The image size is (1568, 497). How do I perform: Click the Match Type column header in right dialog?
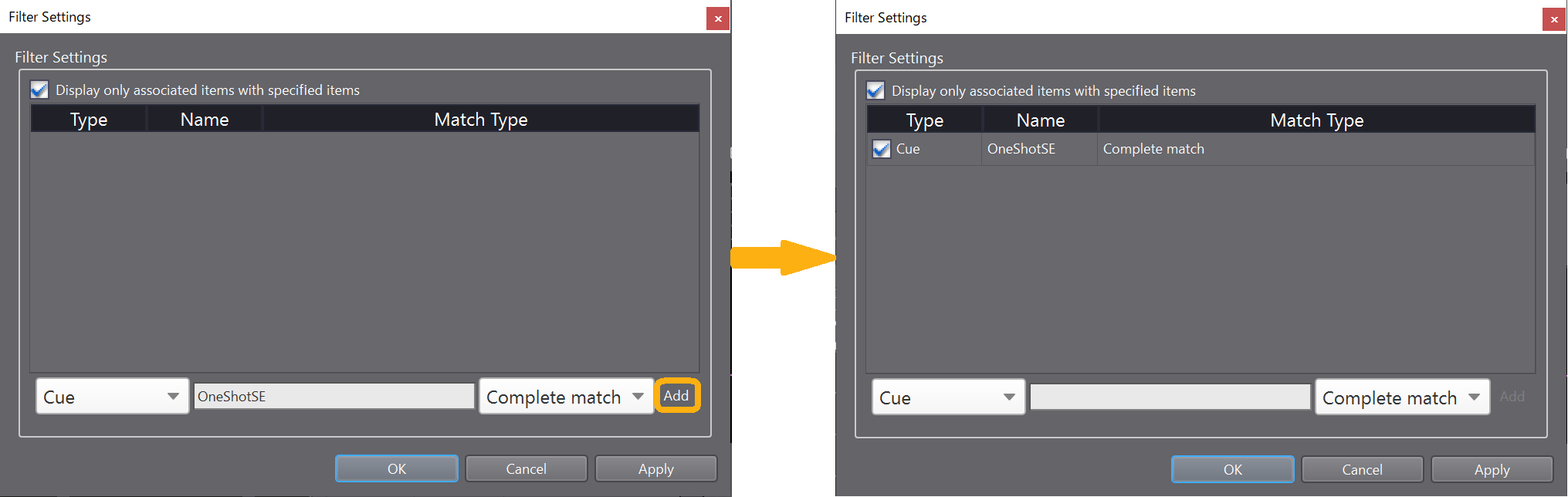(1317, 120)
